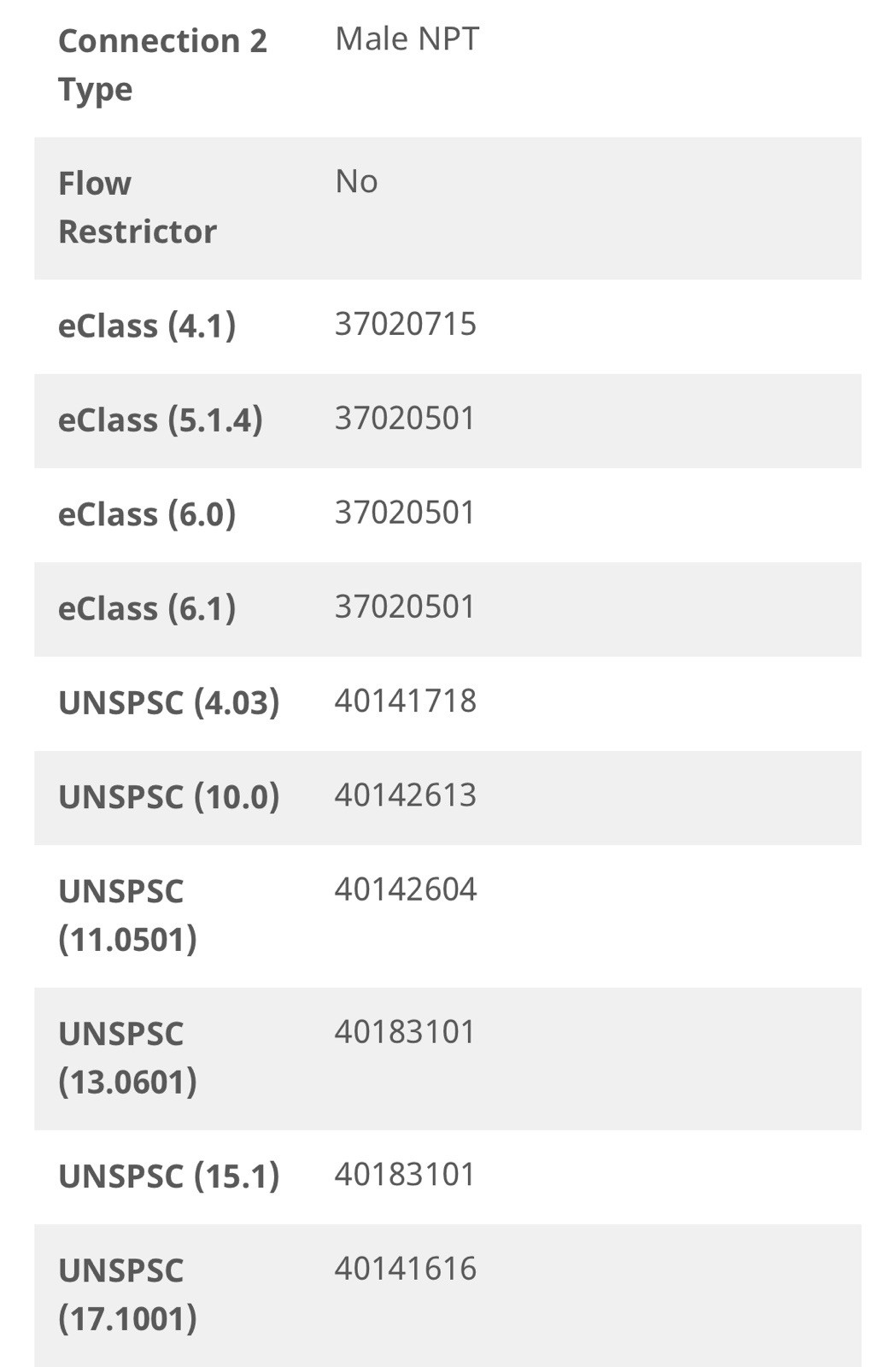
Task: Click the UNSPSC code 40141718
Action: click(x=405, y=701)
